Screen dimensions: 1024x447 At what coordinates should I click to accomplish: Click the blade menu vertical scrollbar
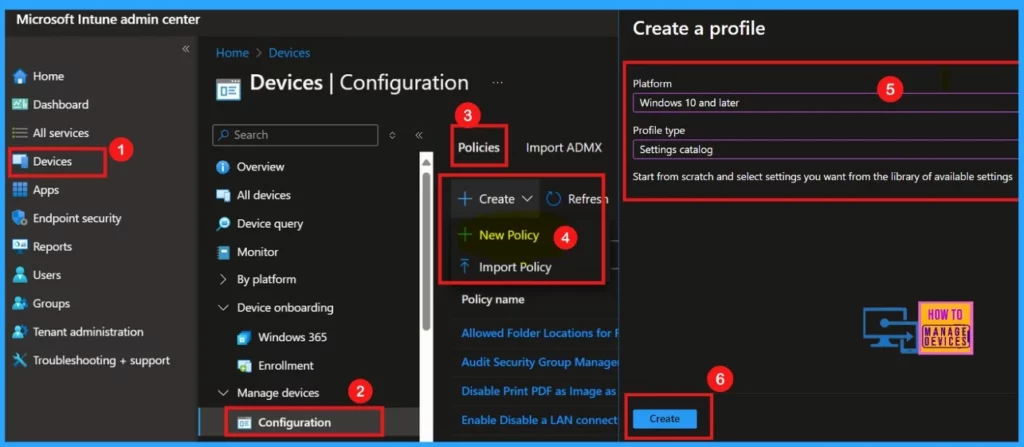(426, 250)
